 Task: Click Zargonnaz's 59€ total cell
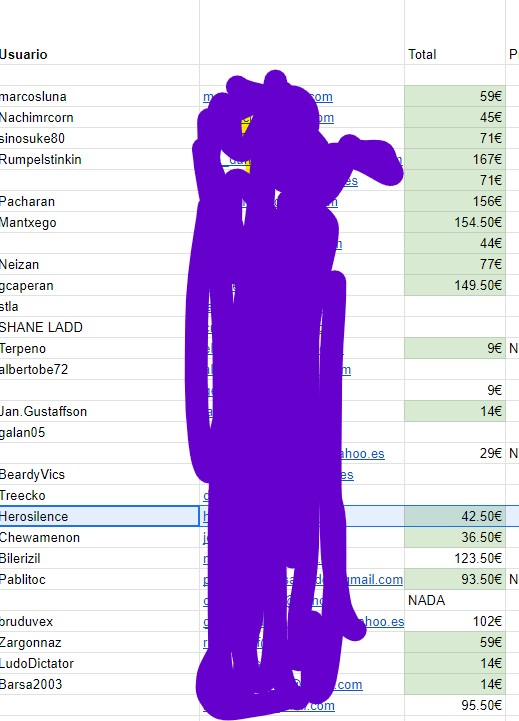click(x=455, y=642)
